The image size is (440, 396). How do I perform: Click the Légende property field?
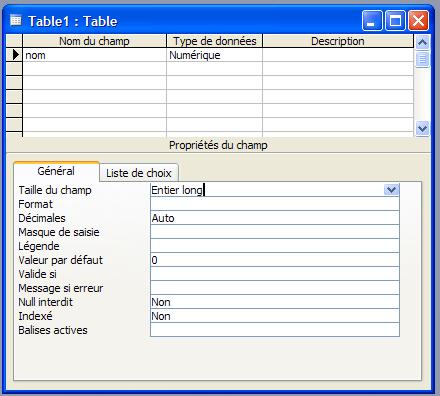pyautogui.click(x=275, y=246)
